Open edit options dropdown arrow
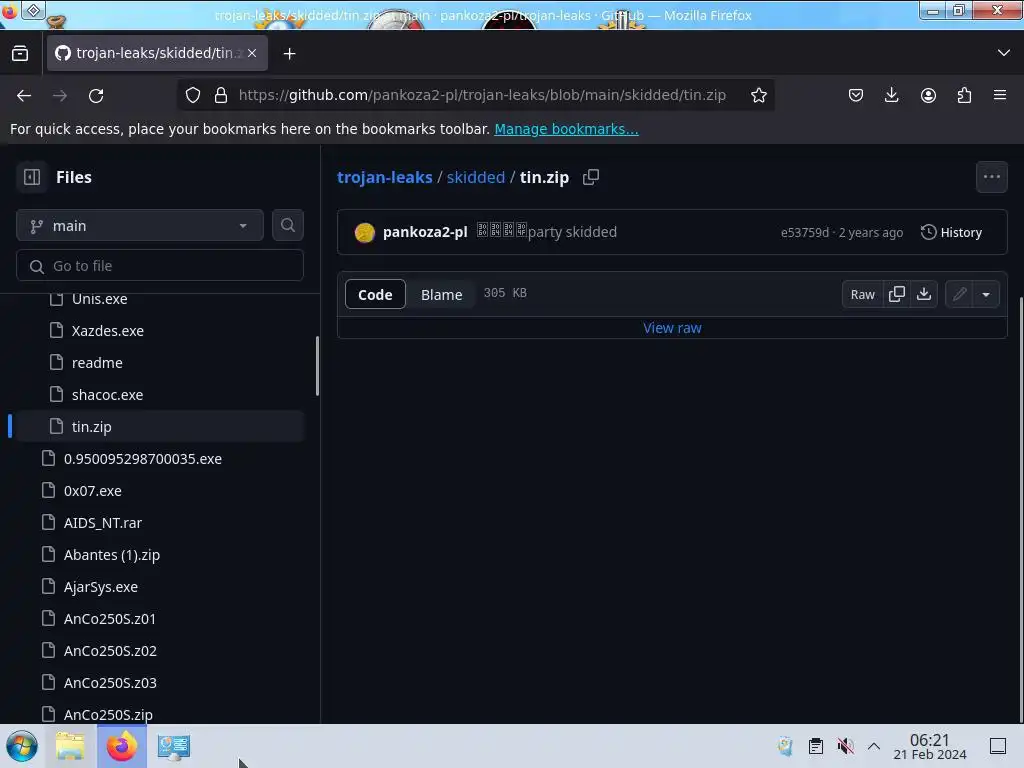Viewport: 1024px width, 768px height. 986,294
